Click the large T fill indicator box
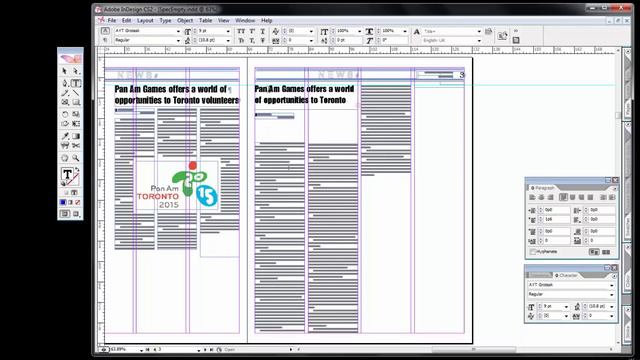 coord(67,174)
